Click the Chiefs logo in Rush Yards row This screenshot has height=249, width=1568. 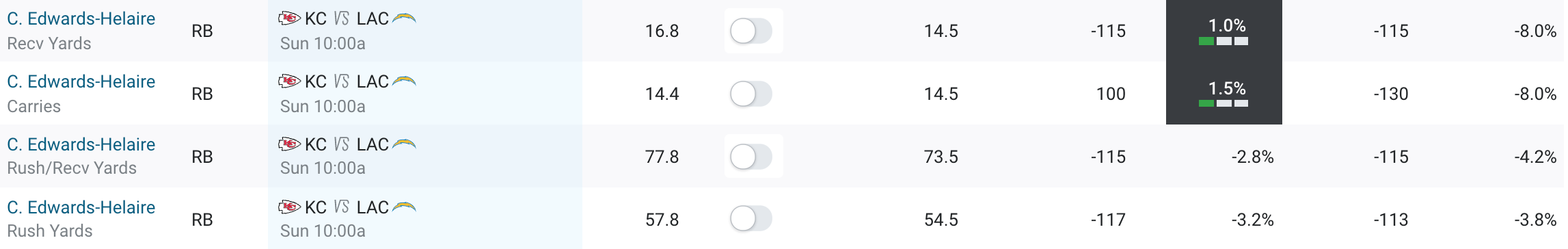[x=290, y=207]
